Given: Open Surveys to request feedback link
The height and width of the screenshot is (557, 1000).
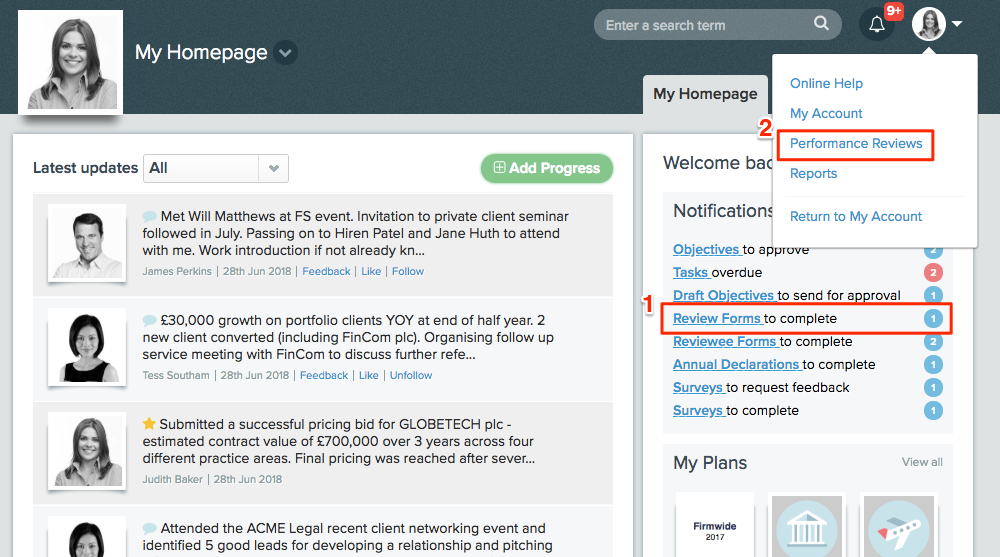Looking at the screenshot, I should tap(698, 387).
